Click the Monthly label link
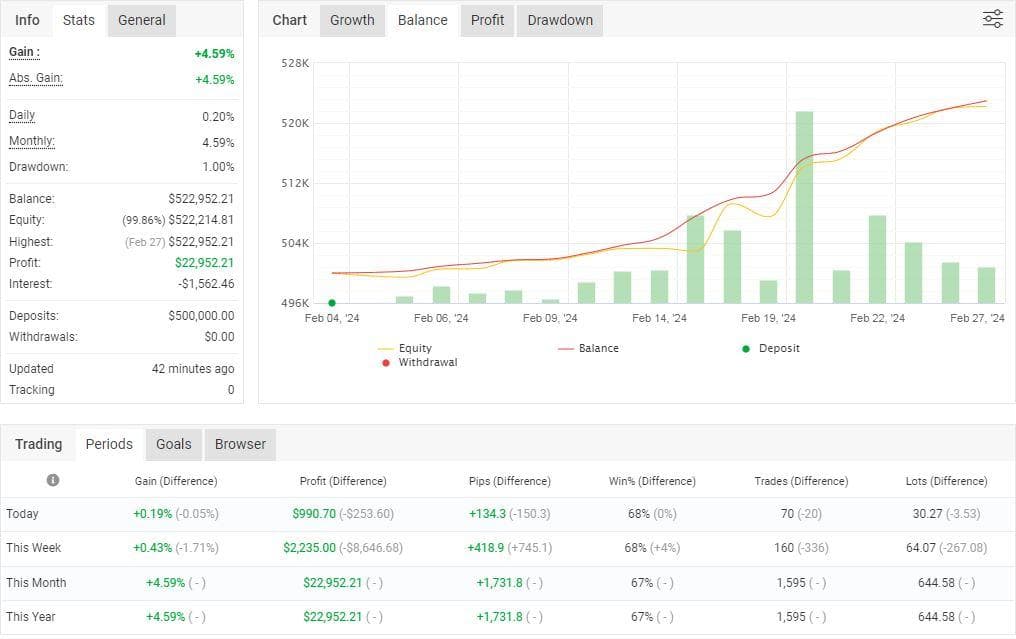 coord(32,141)
